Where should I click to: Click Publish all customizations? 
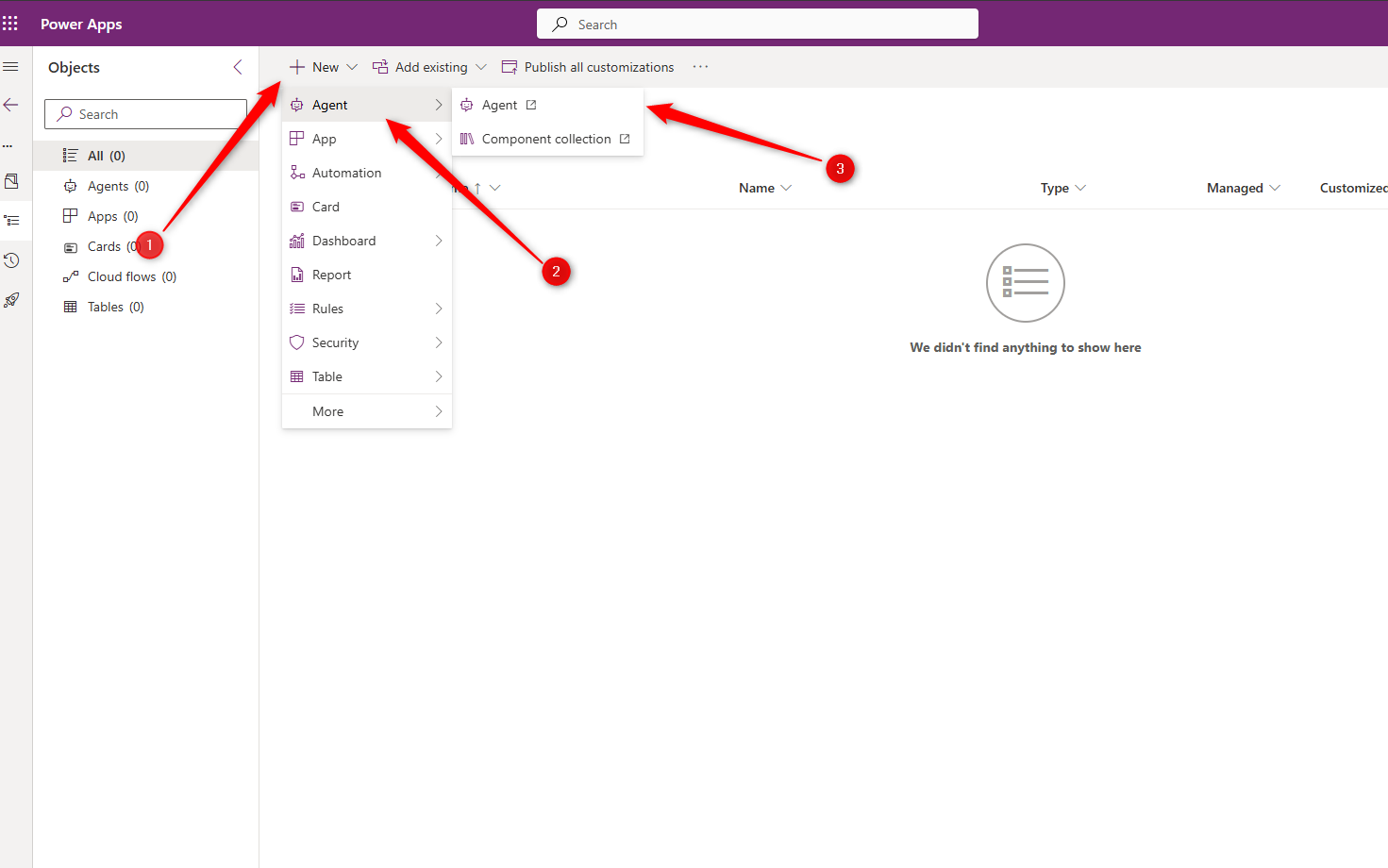588,67
